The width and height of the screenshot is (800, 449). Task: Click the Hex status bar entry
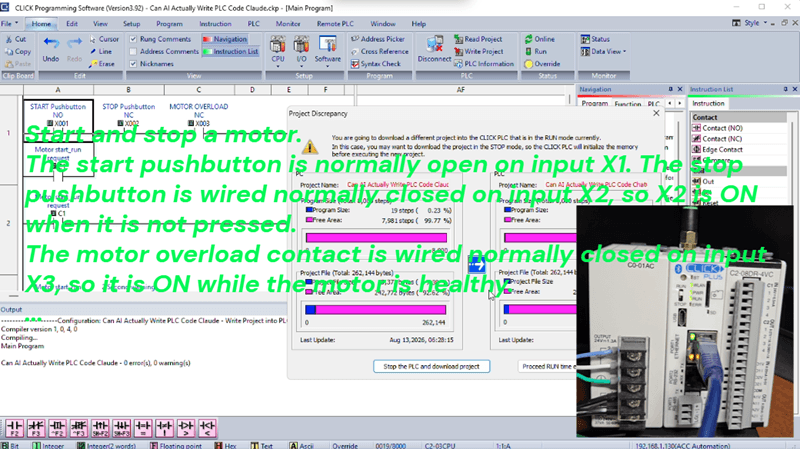225,445
